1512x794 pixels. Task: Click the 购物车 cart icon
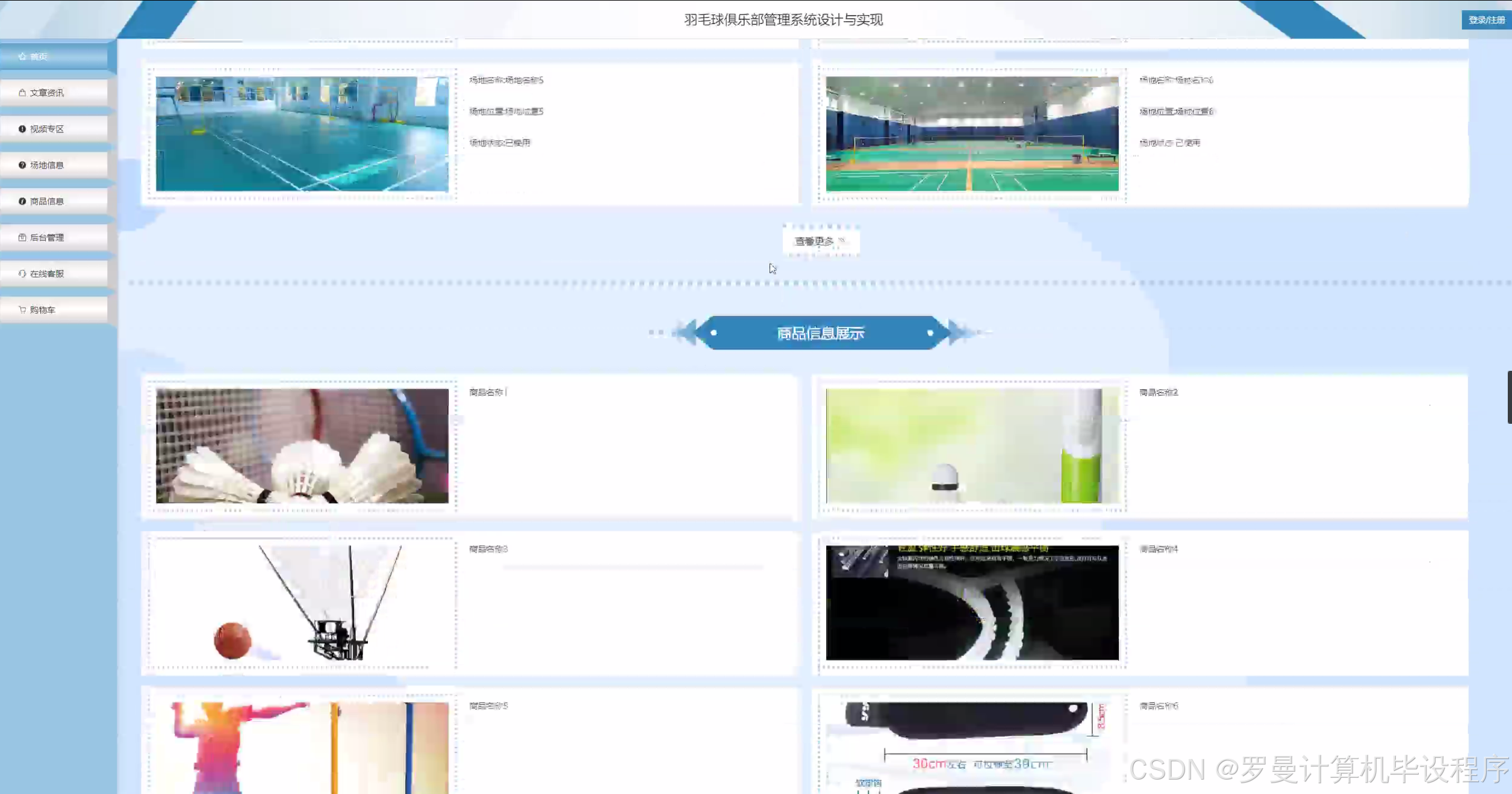coord(22,309)
